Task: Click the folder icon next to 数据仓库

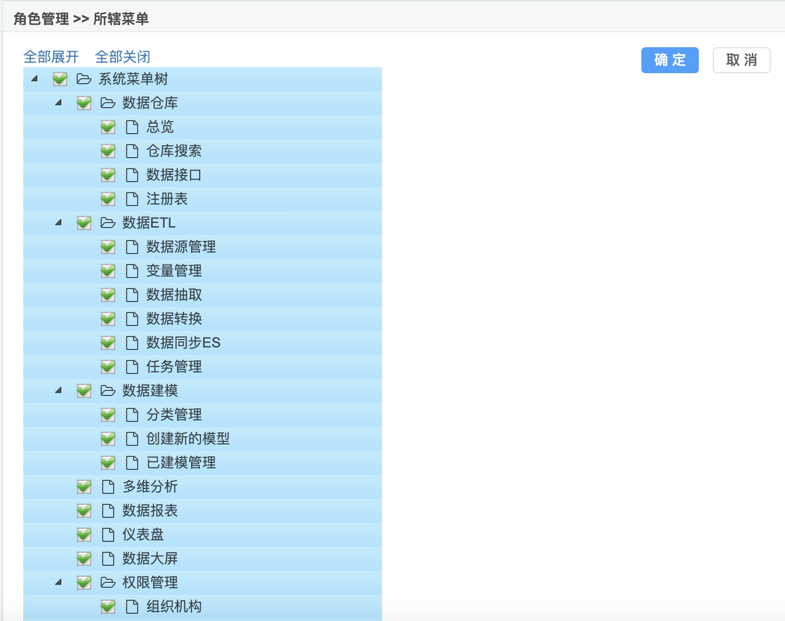Action: tap(108, 103)
